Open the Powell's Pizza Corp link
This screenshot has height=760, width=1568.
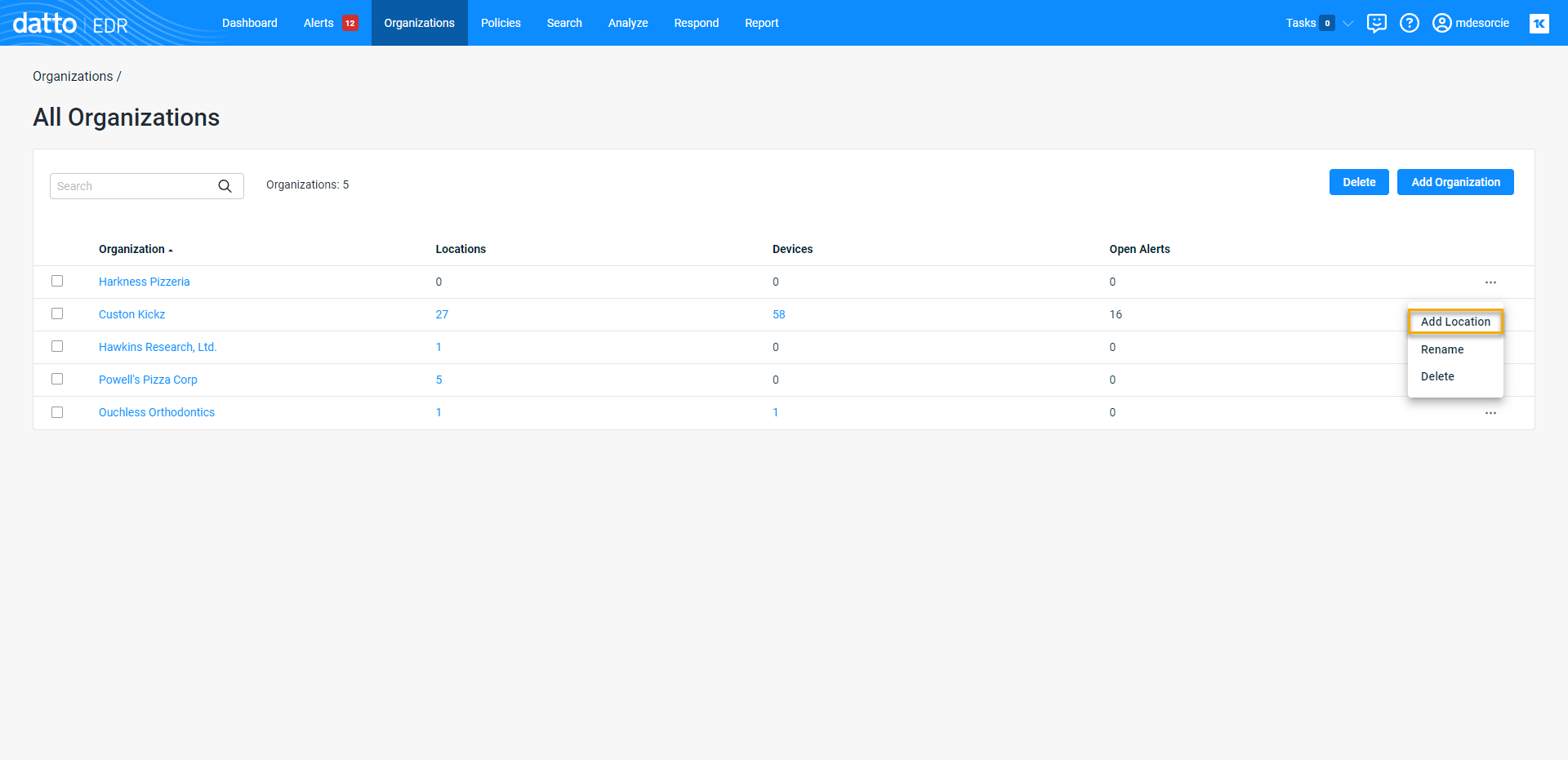click(x=148, y=380)
